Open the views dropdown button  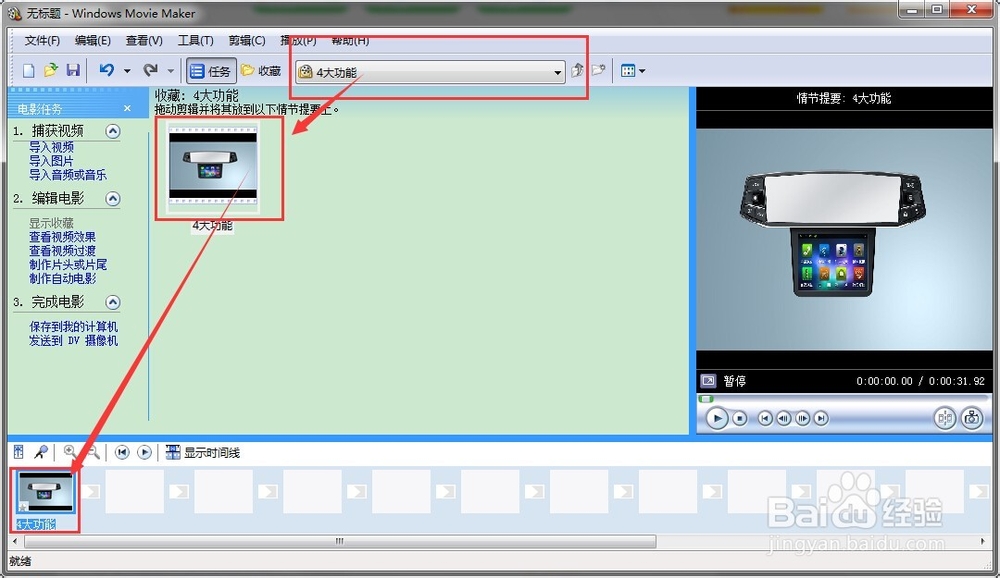633,71
